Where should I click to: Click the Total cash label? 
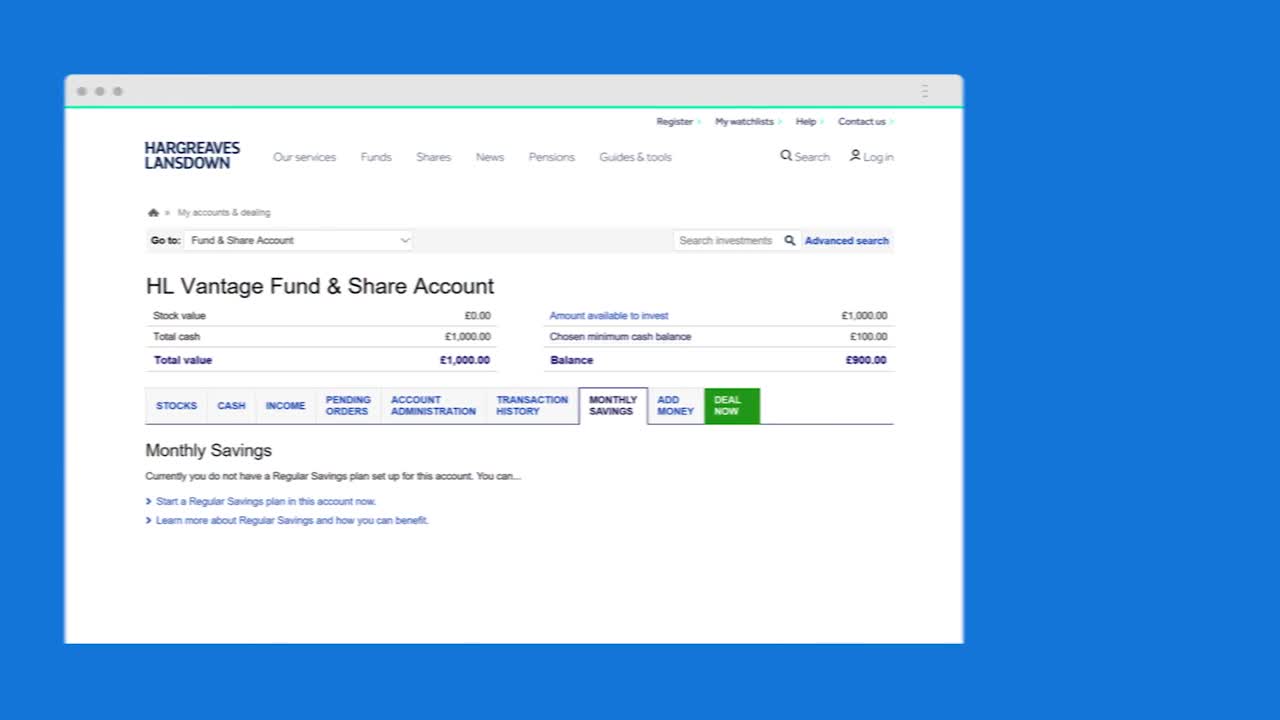pyautogui.click(x=176, y=337)
